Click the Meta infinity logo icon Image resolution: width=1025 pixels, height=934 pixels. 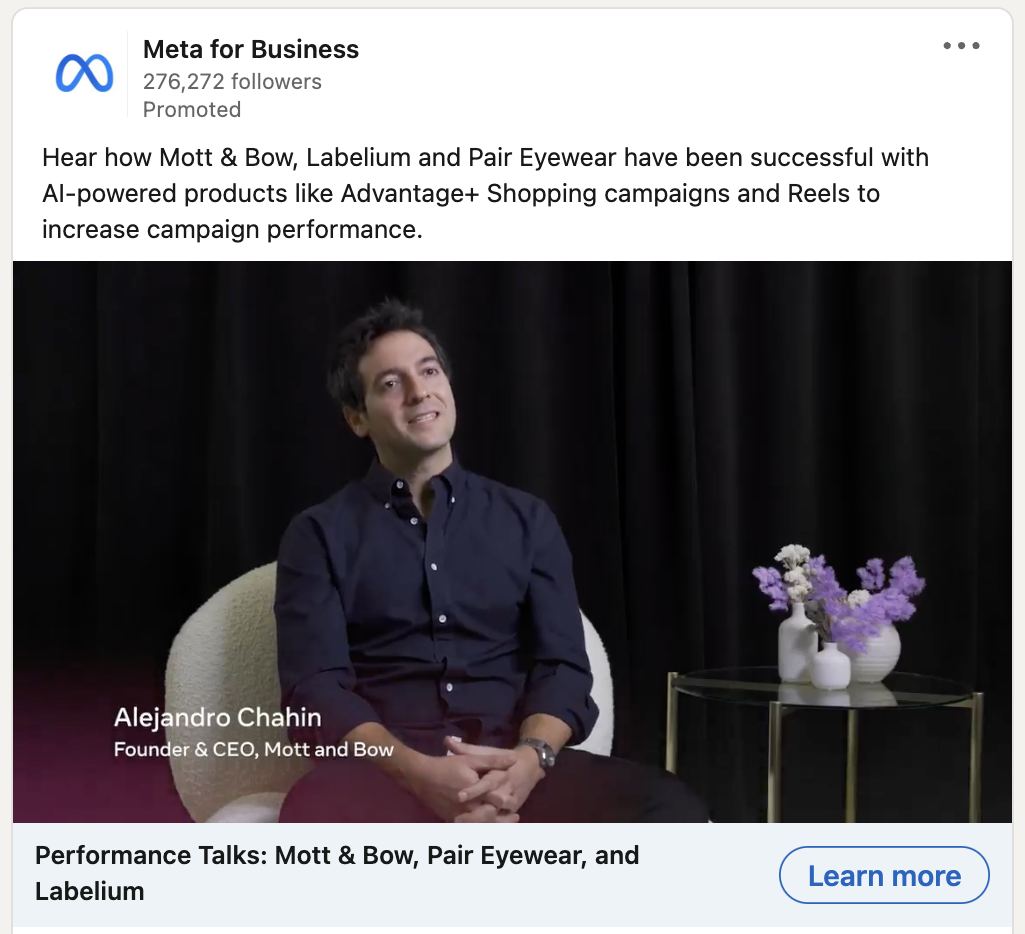84,73
